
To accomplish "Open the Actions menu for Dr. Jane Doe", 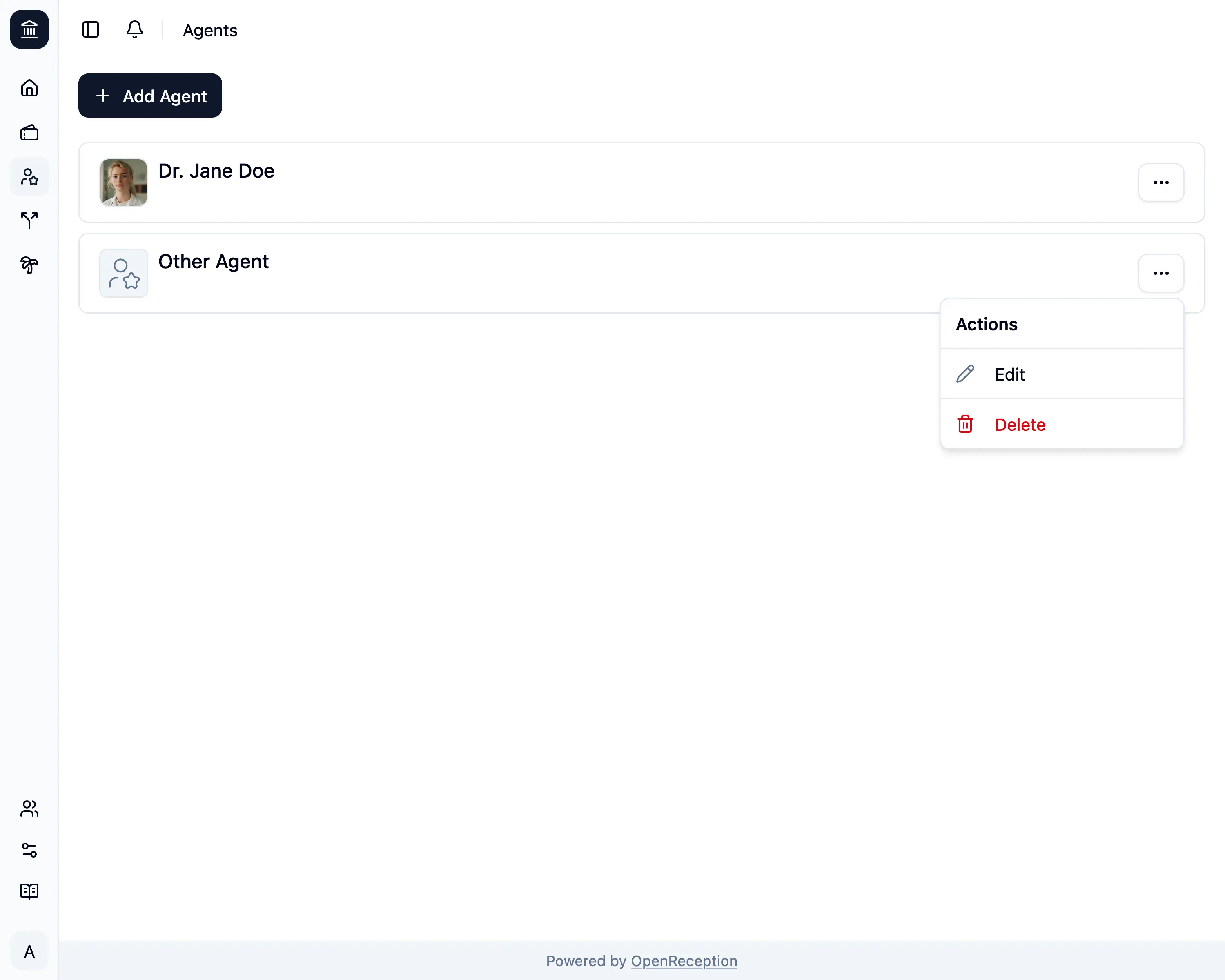I will click(x=1161, y=183).
